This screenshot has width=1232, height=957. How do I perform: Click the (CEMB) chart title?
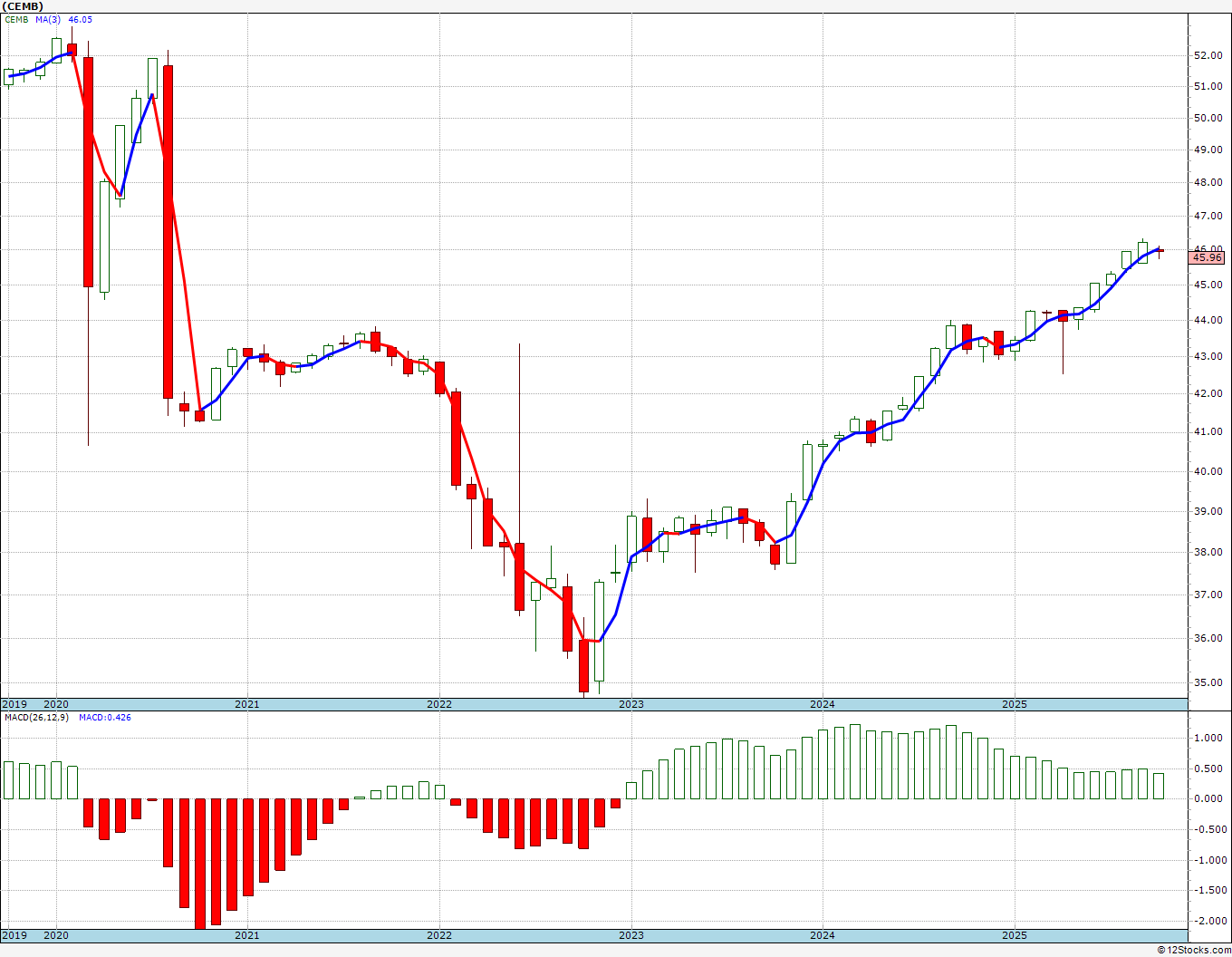(x=21, y=6)
